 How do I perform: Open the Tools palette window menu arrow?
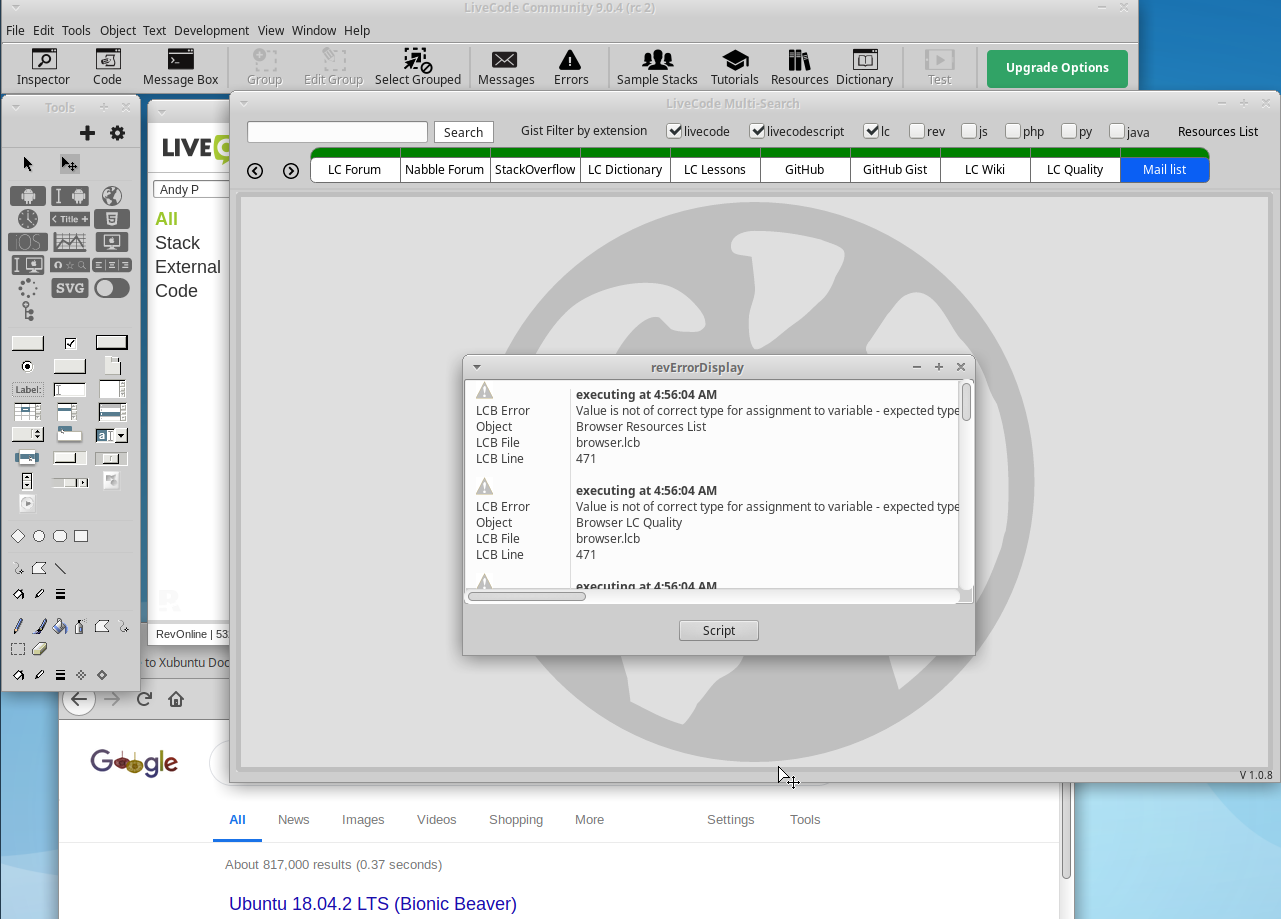pos(15,106)
